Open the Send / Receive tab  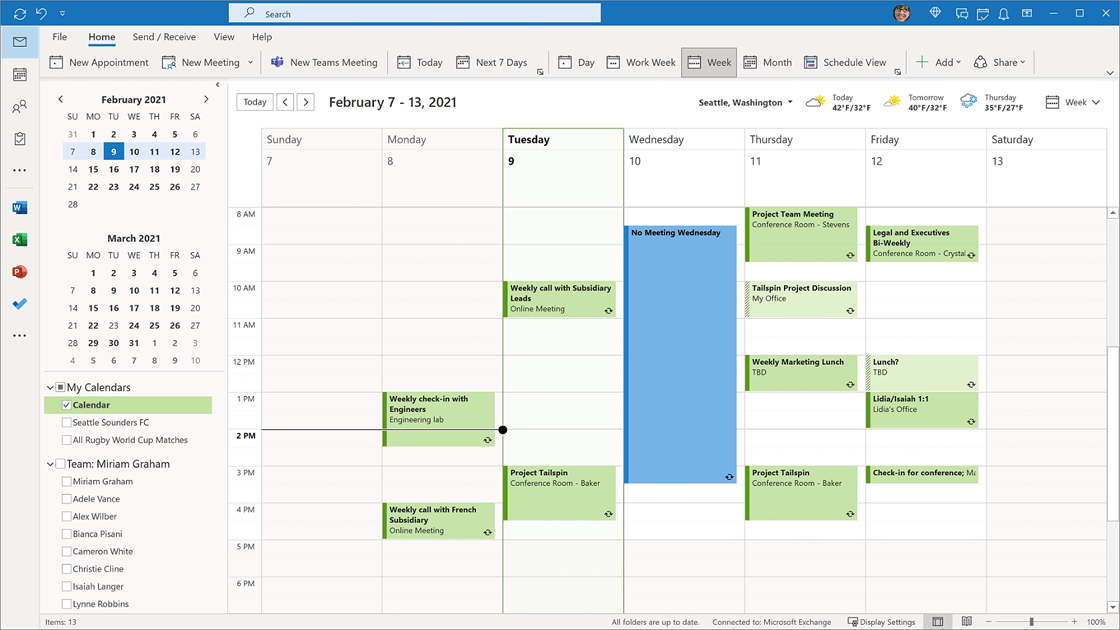164,36
